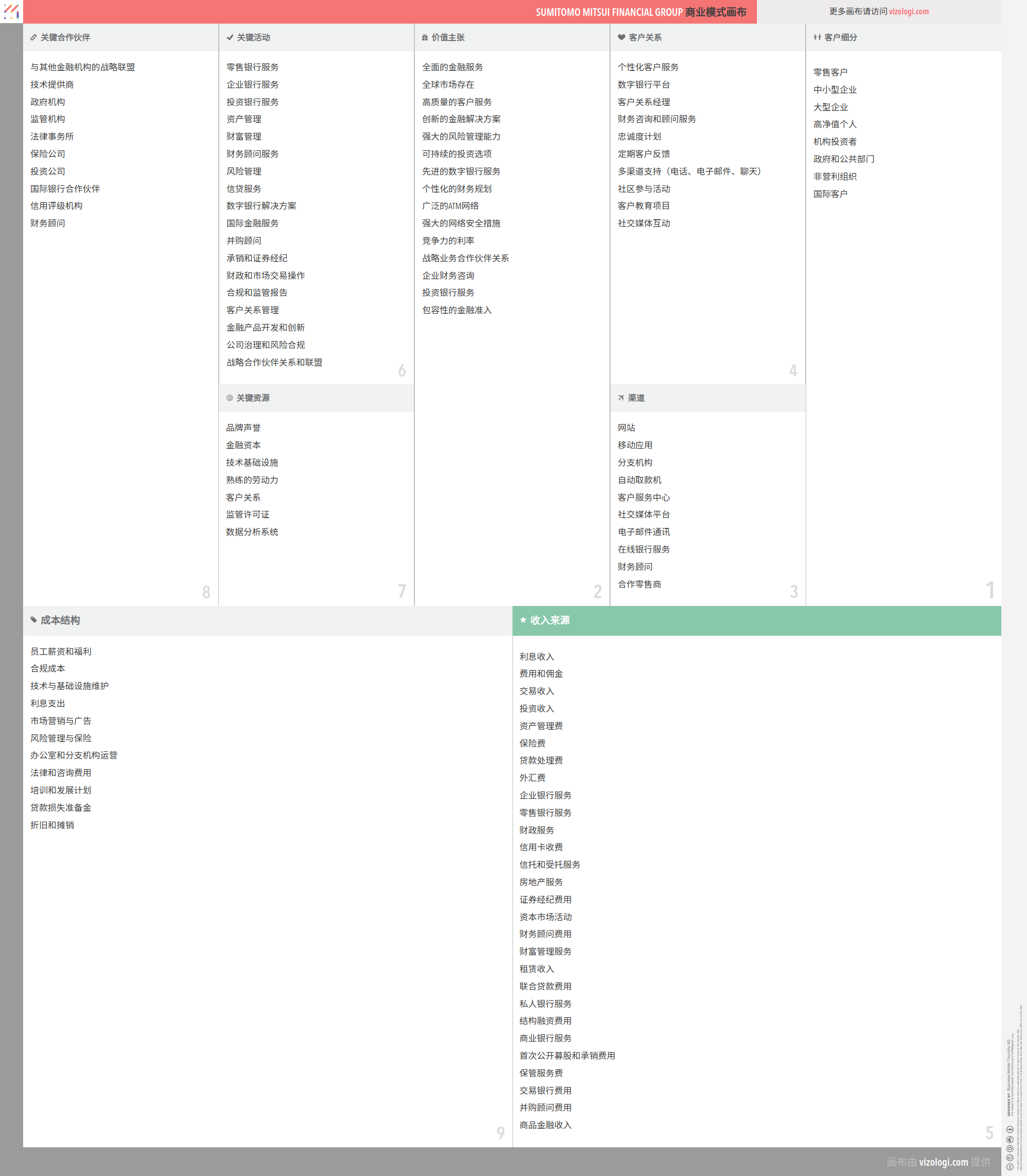1027x1176 pixels.
Task: Click the link icon beside 关键合作伙伴
Action: pyautogui.click(x=34, y=37)
